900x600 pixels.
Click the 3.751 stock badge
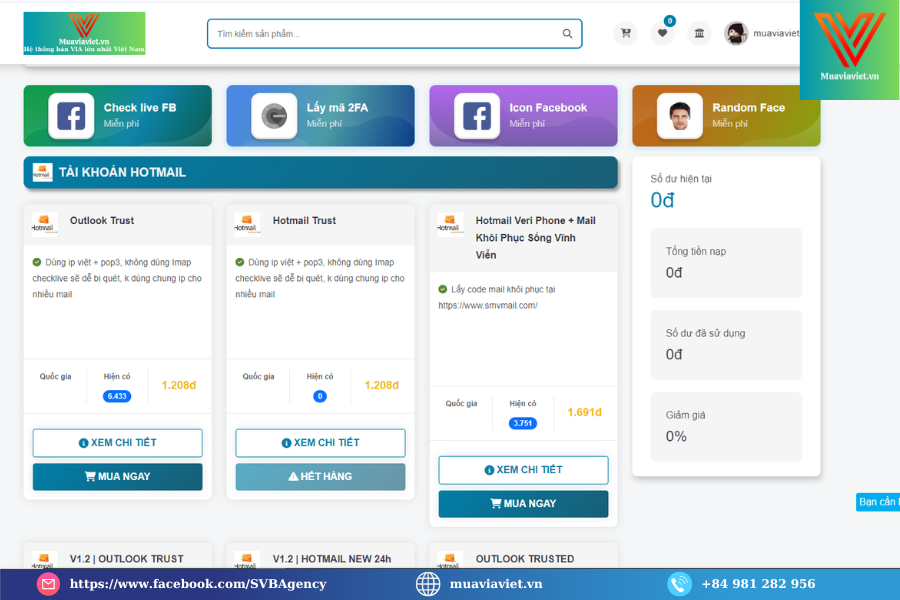click(523, 423)
